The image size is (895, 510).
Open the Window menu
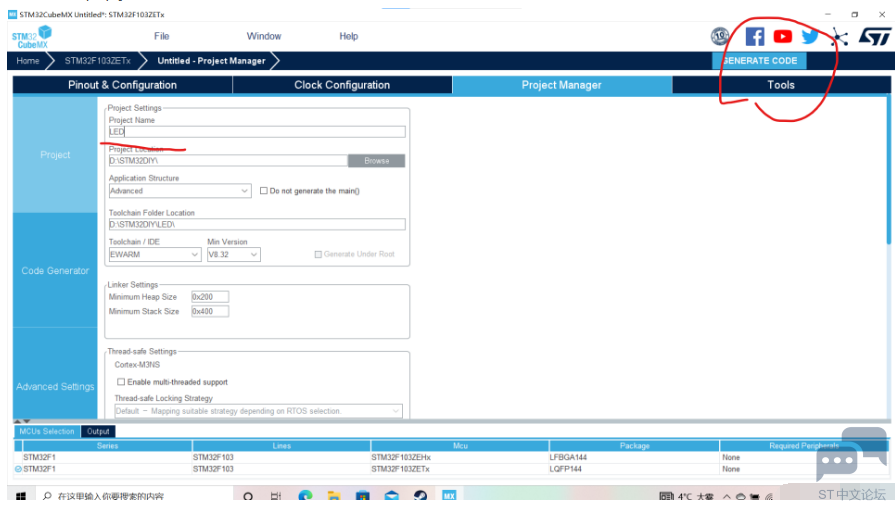pyautogui.click(x=264, y=36)
